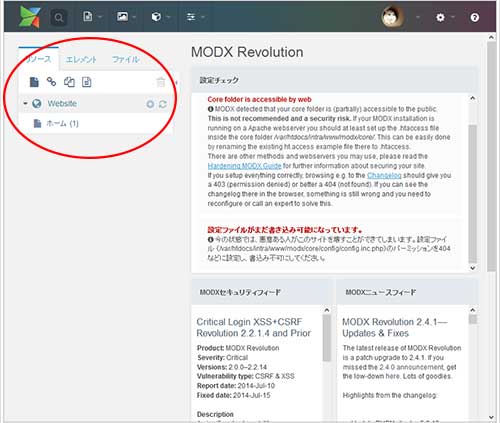
Task: Click the add icon on Website row
Action: (150, 104)
